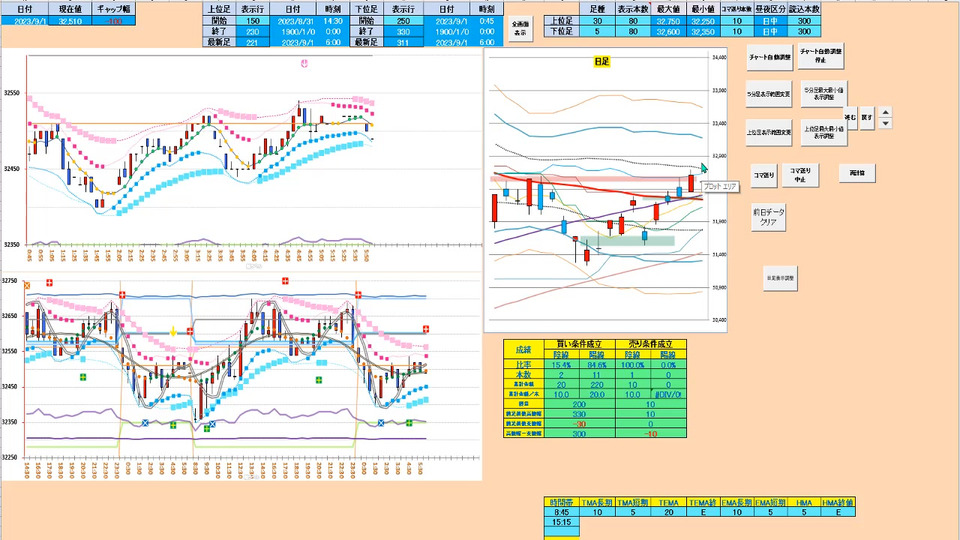Click the 上位足最大最小値 表示調整 button
This screenshot has width=960, height=540.
(x=824, y=132)
